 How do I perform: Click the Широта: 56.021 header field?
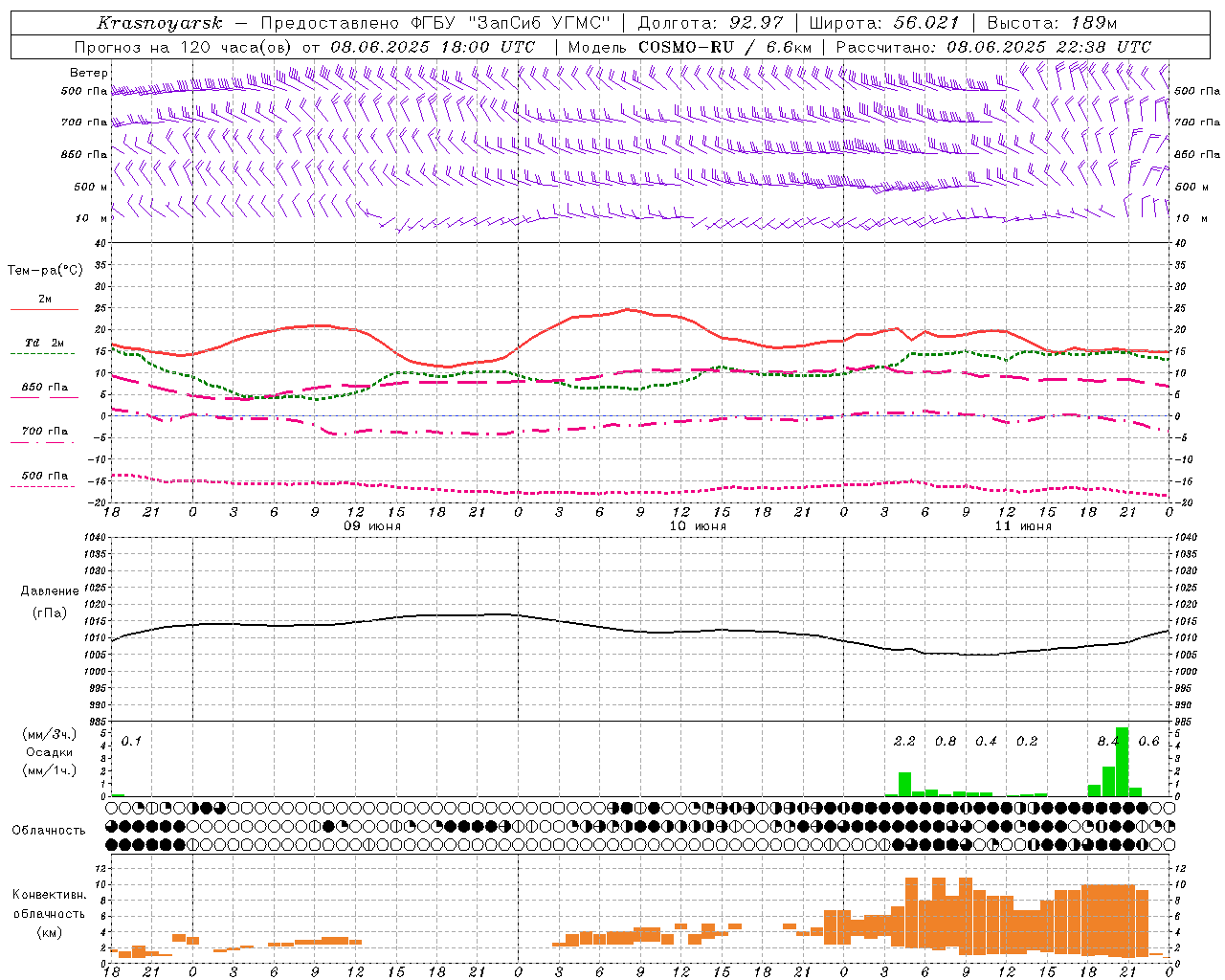pyautogui.click(x=883, y=23)
